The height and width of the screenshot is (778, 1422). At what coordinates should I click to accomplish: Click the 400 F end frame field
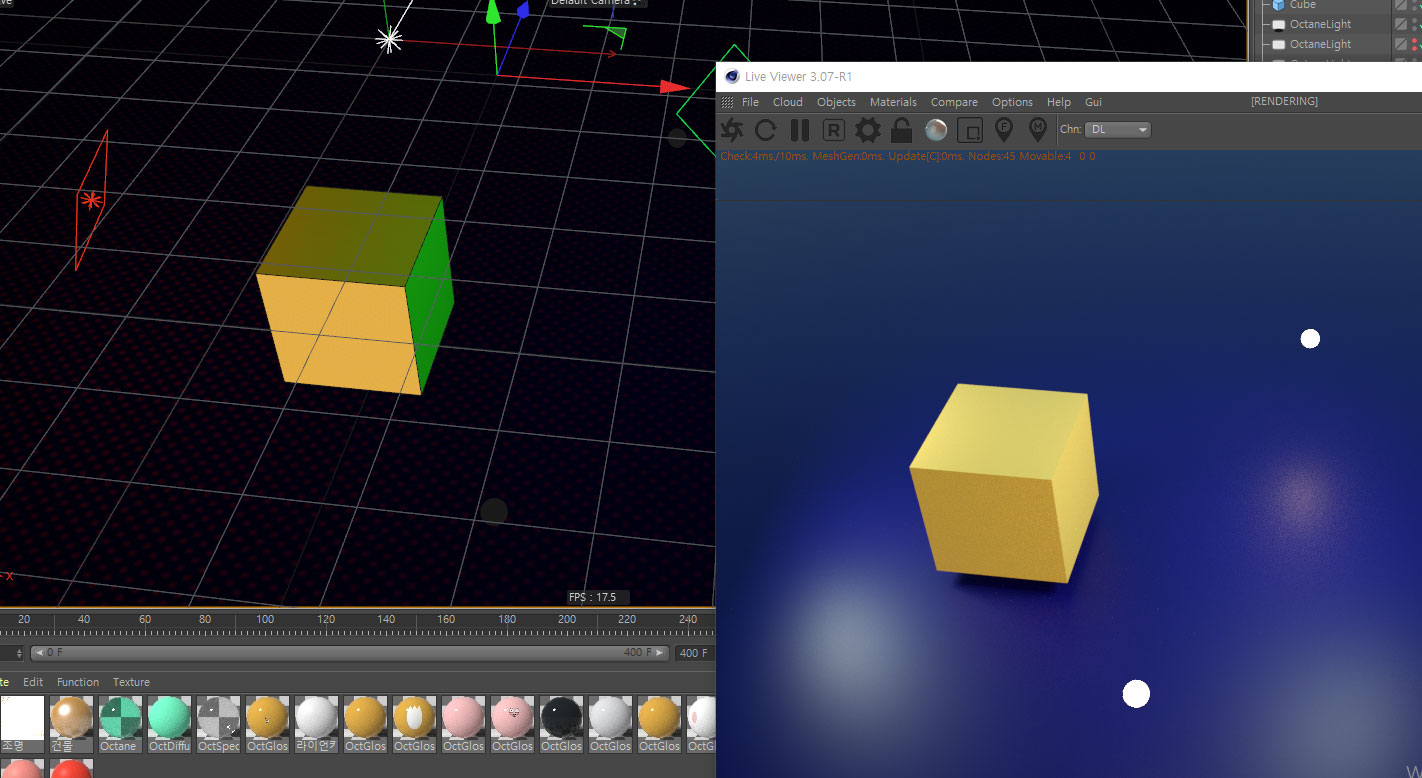click(x=694, y=653)
